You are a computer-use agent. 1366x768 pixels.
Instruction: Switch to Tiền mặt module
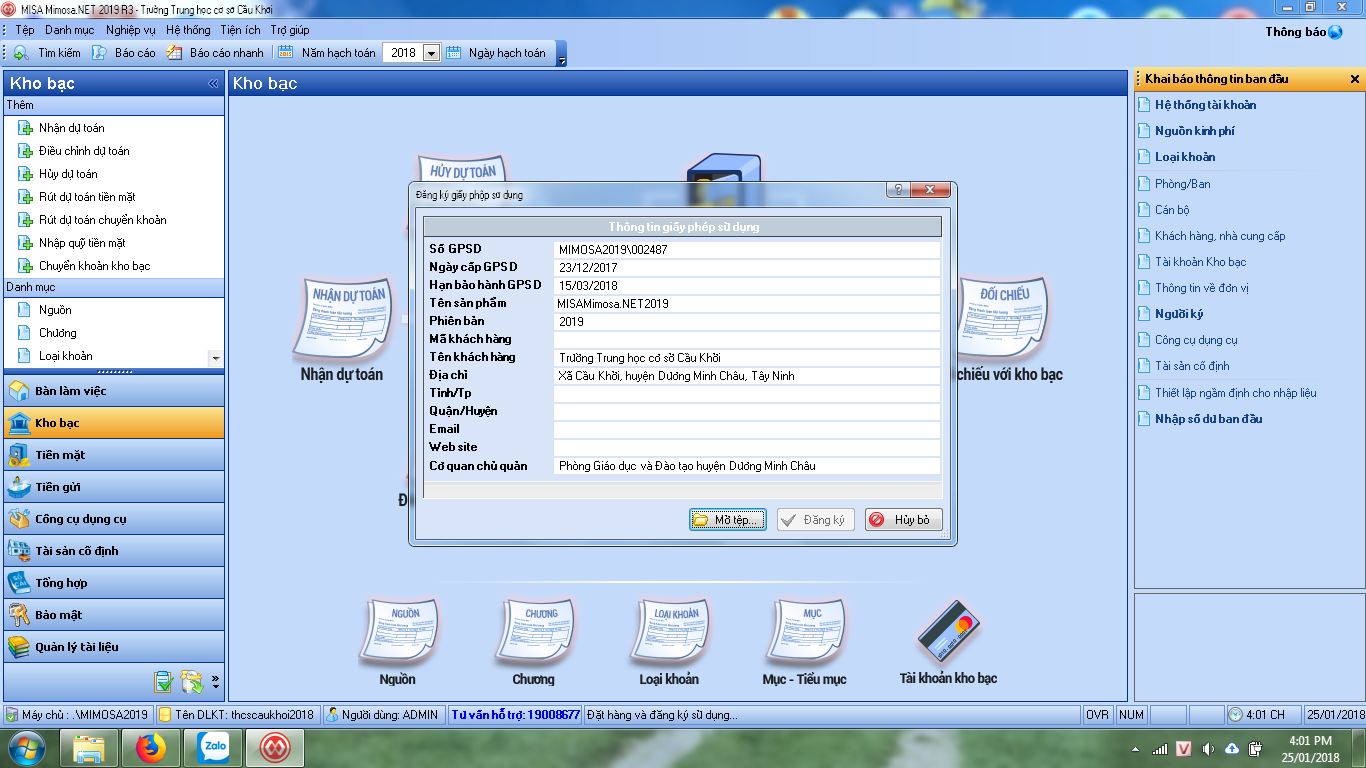pos(114,455)
